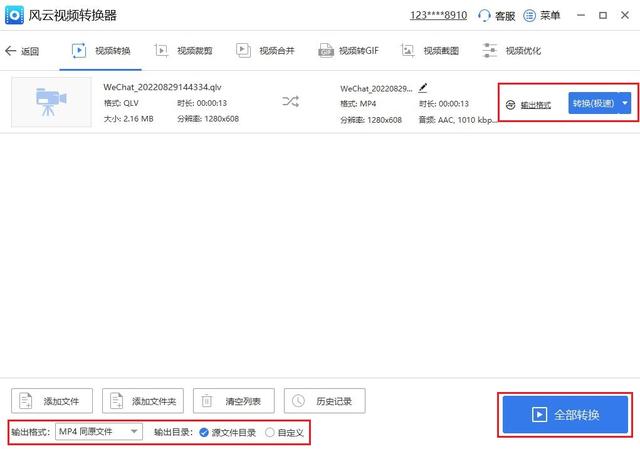This screenshot has height=449, width=640.
Task: Select the 源文件目录 radio button
Action: [x=204, y=432]
